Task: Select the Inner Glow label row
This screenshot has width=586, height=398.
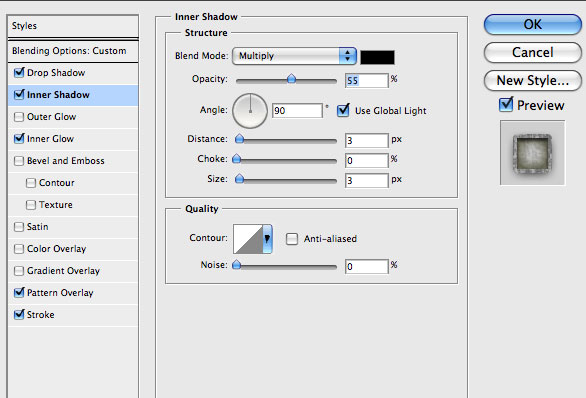Action: click(x=73, y=139)
